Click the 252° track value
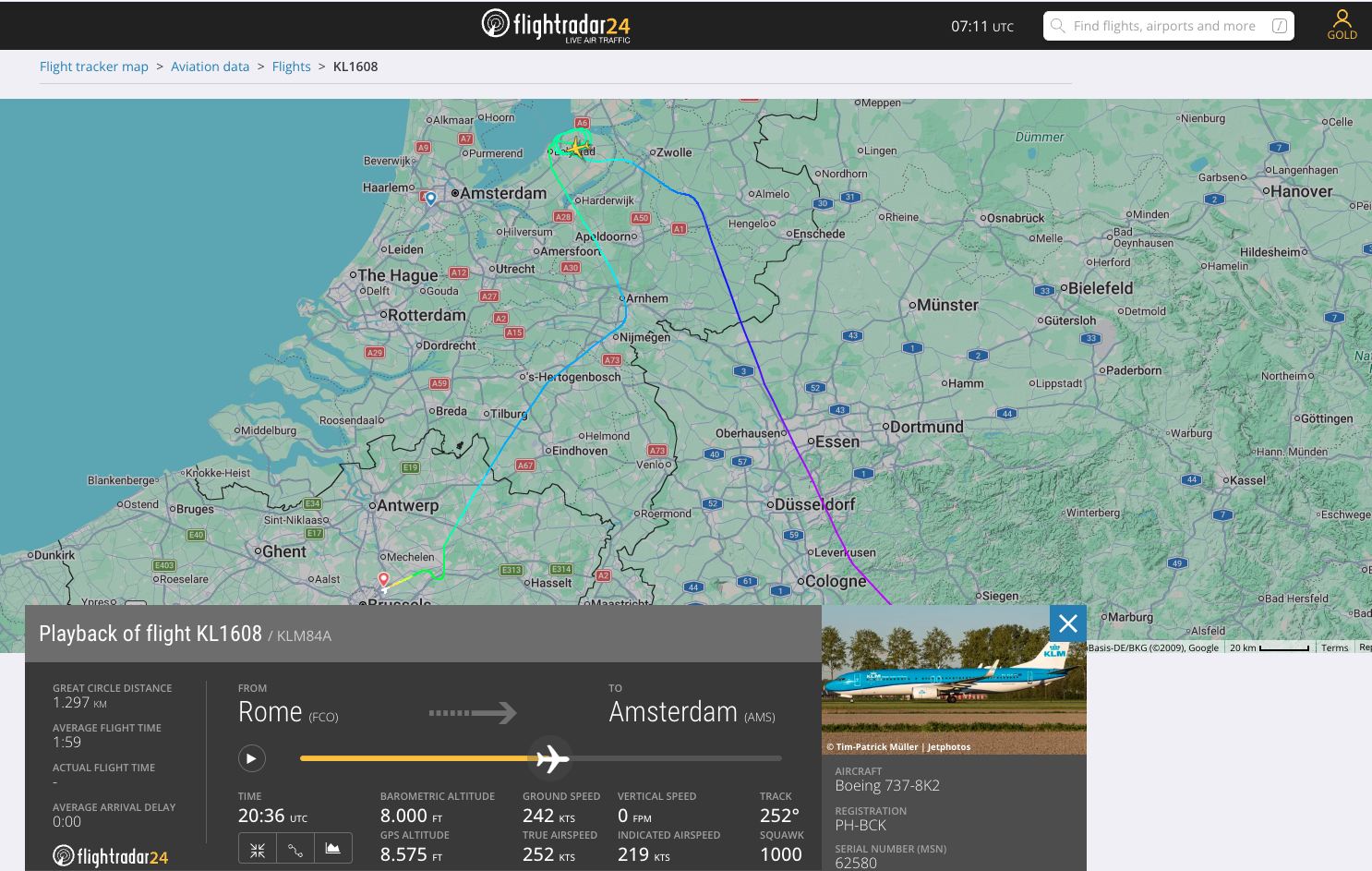Viewport: 1372px width, 871px height. click(x=779, y=816)
